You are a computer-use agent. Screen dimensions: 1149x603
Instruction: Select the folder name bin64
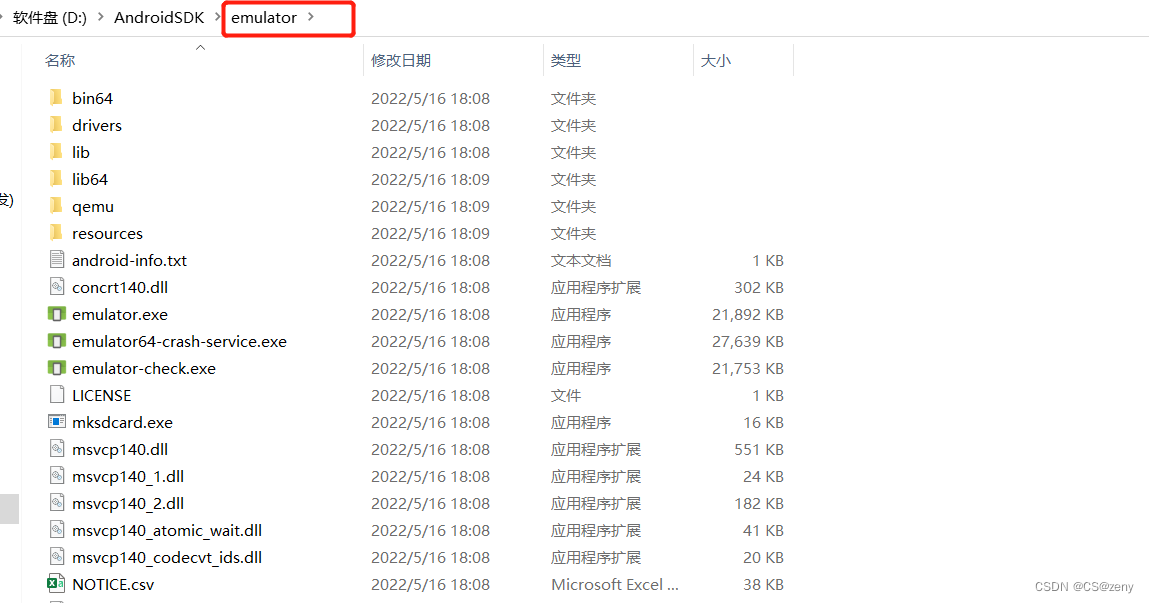(92, 98)
